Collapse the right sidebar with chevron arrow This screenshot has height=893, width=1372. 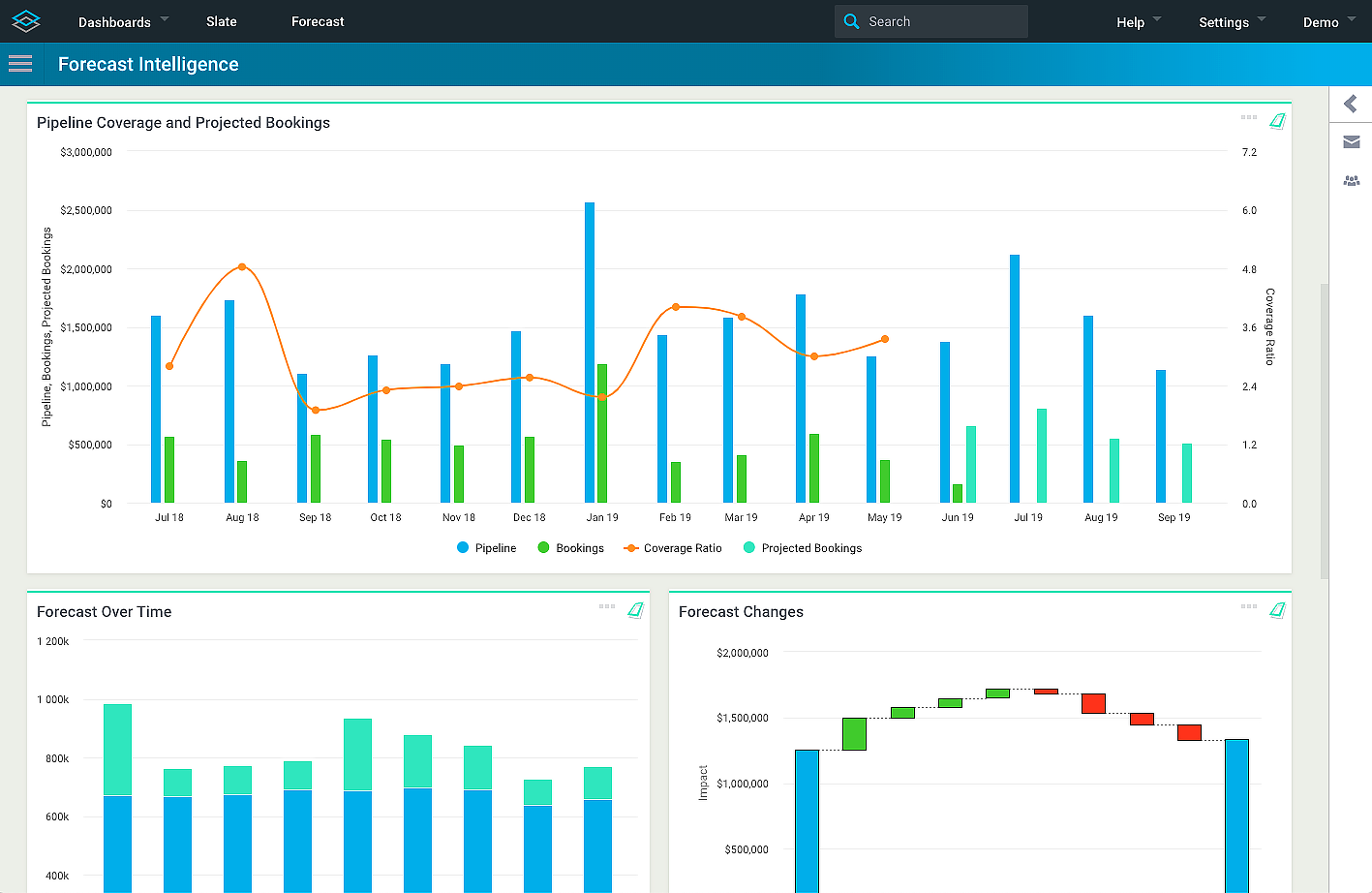[x=1351, y=104]
